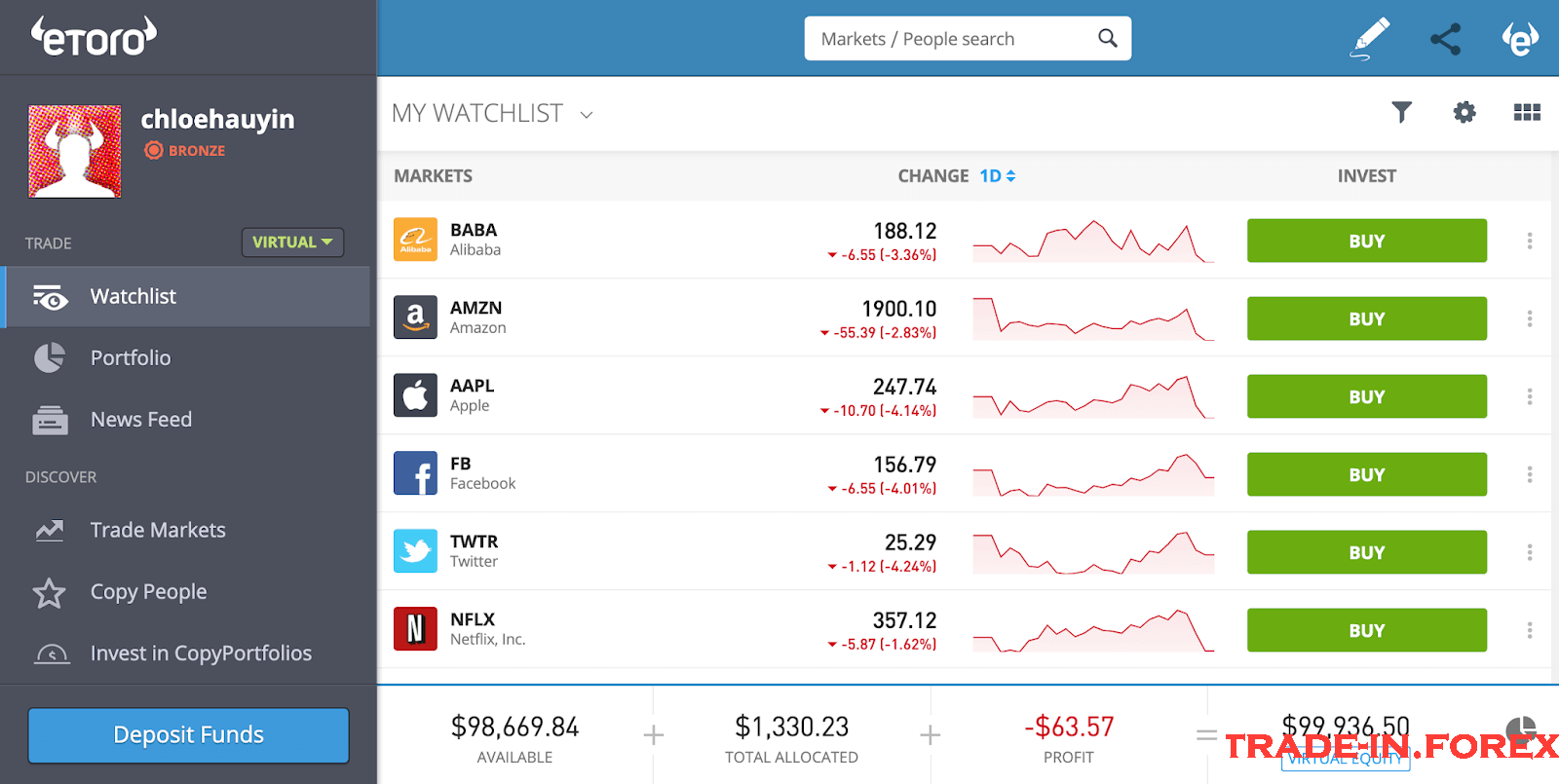Click the Alibaba logo icon
1559x784 pixels.
pos(415,240)
